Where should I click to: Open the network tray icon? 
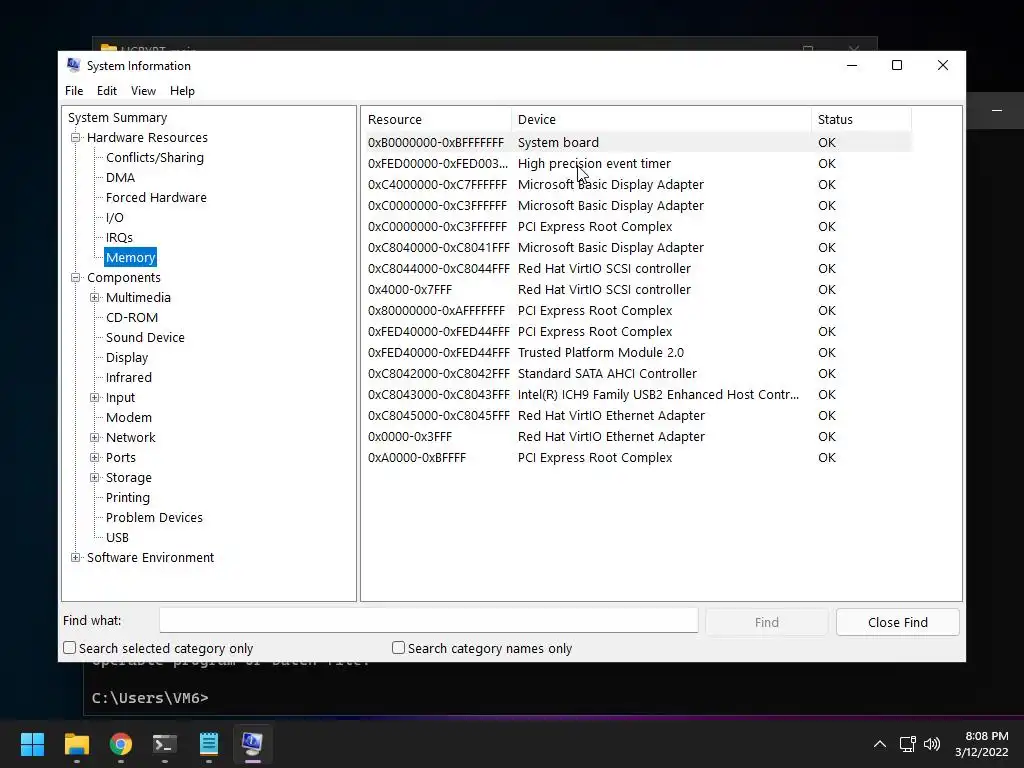pos(907,744)
